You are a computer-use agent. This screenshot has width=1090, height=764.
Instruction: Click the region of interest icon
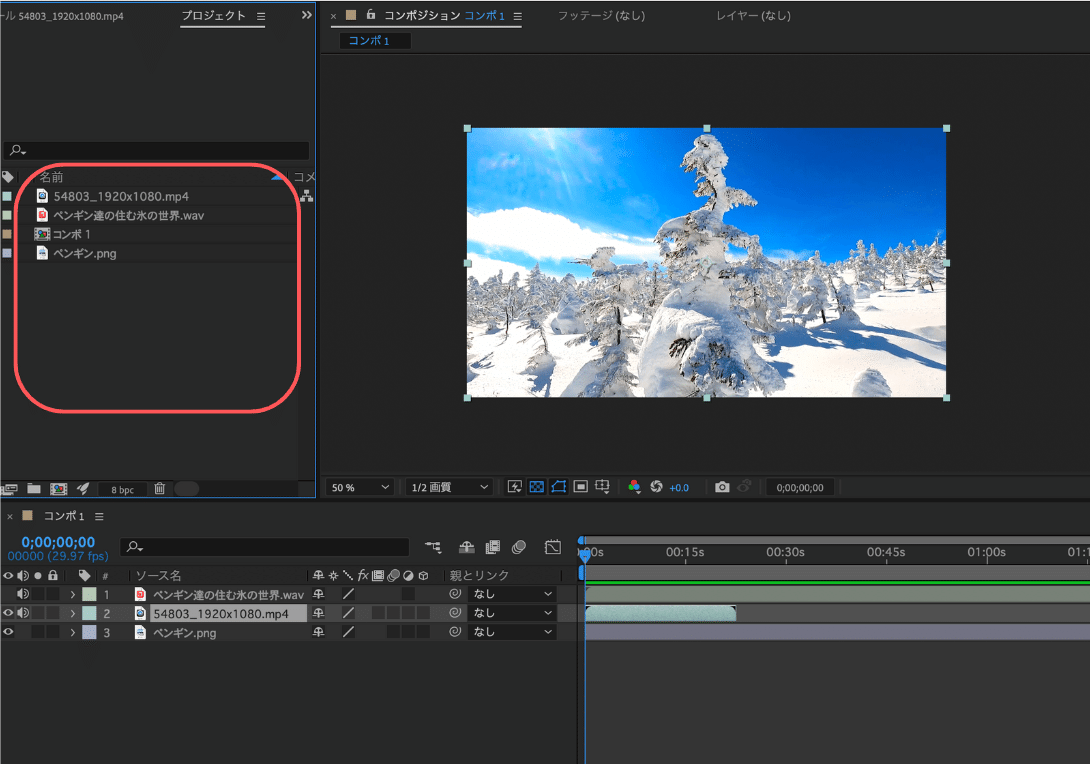click(581, 487)
